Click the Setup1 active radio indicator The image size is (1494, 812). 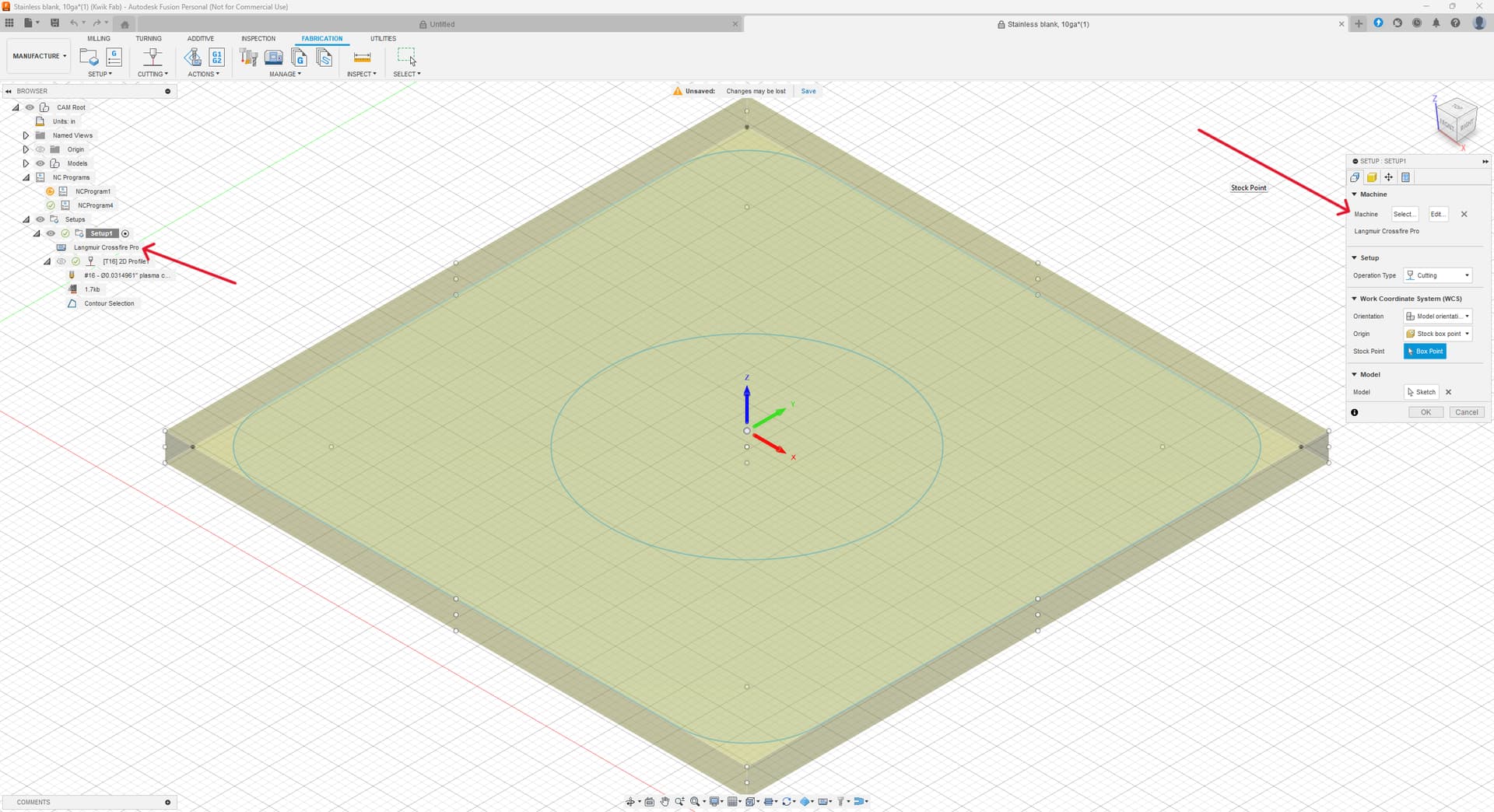[x=125, y=233]
